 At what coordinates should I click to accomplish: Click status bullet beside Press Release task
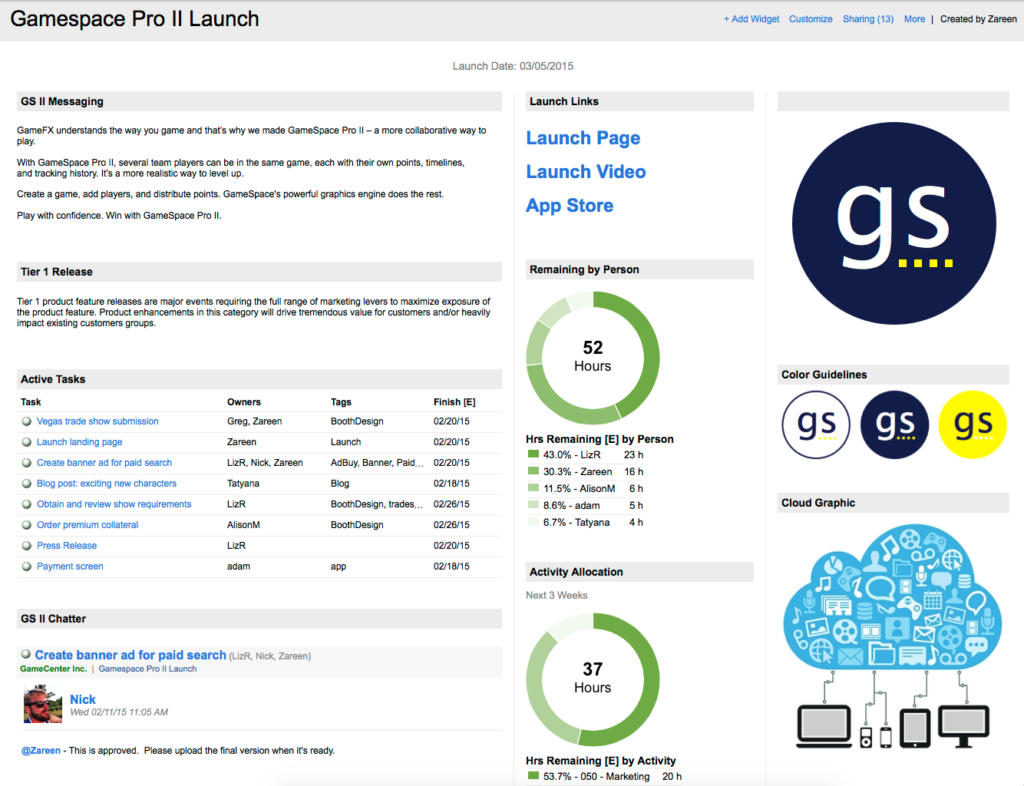(x=27, y=546)
